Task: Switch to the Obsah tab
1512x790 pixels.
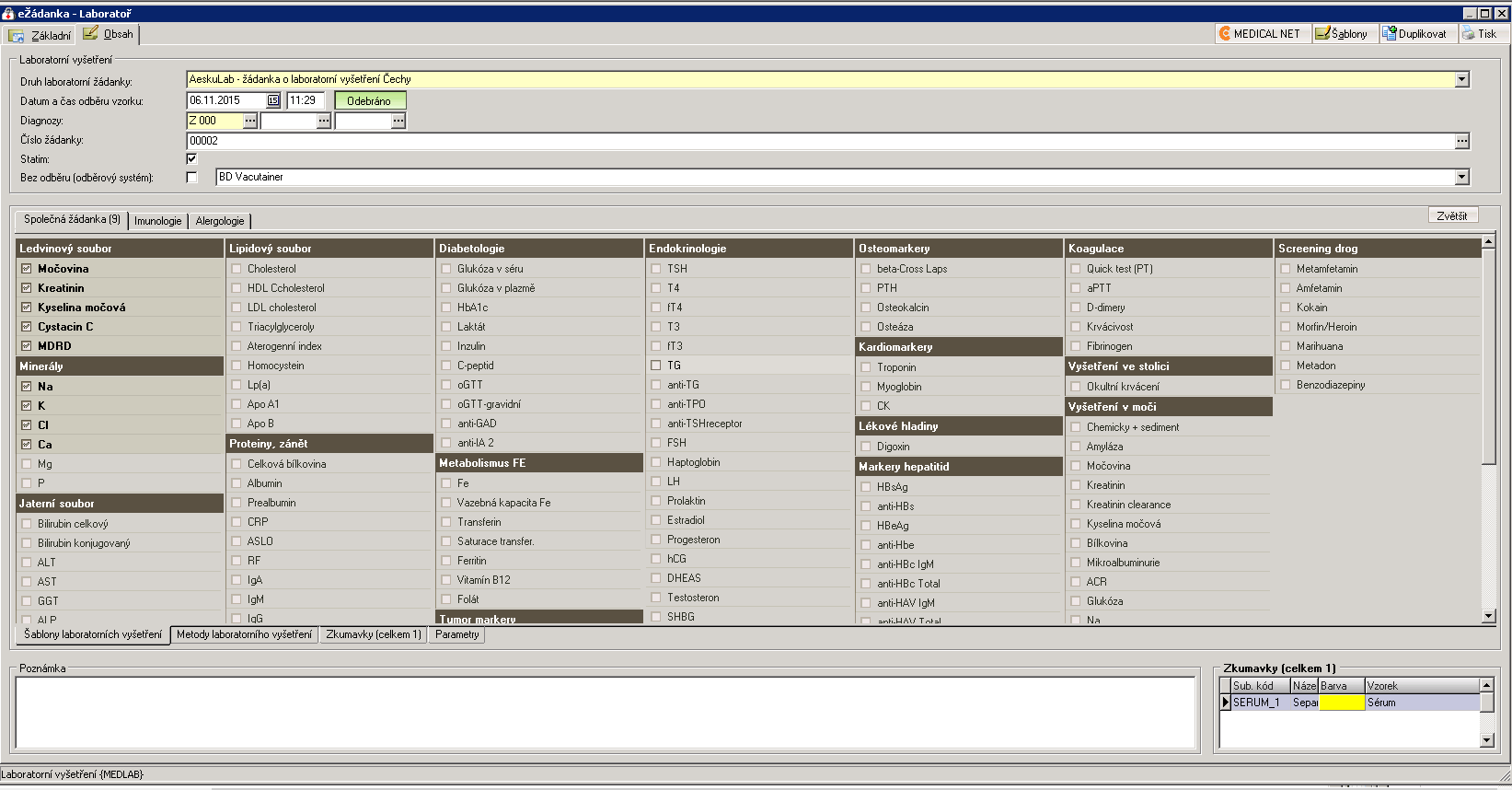Action: (x=109, y=34)
